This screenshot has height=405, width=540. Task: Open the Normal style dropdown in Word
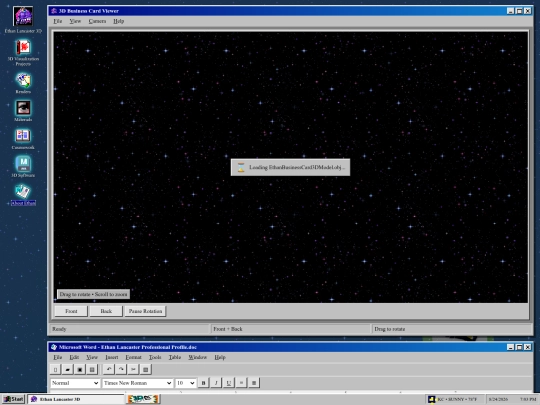tap(75, 383)
